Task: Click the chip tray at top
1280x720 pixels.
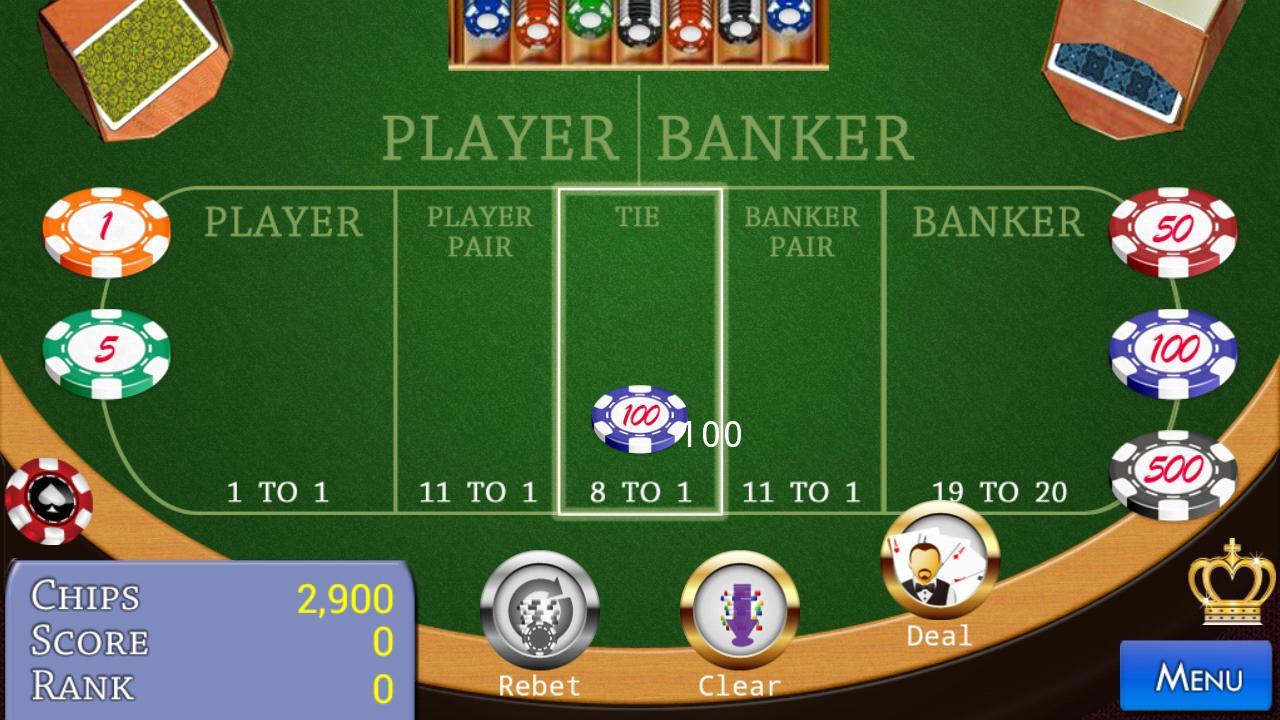Action: pyautogui.click(x=639, y=33)
